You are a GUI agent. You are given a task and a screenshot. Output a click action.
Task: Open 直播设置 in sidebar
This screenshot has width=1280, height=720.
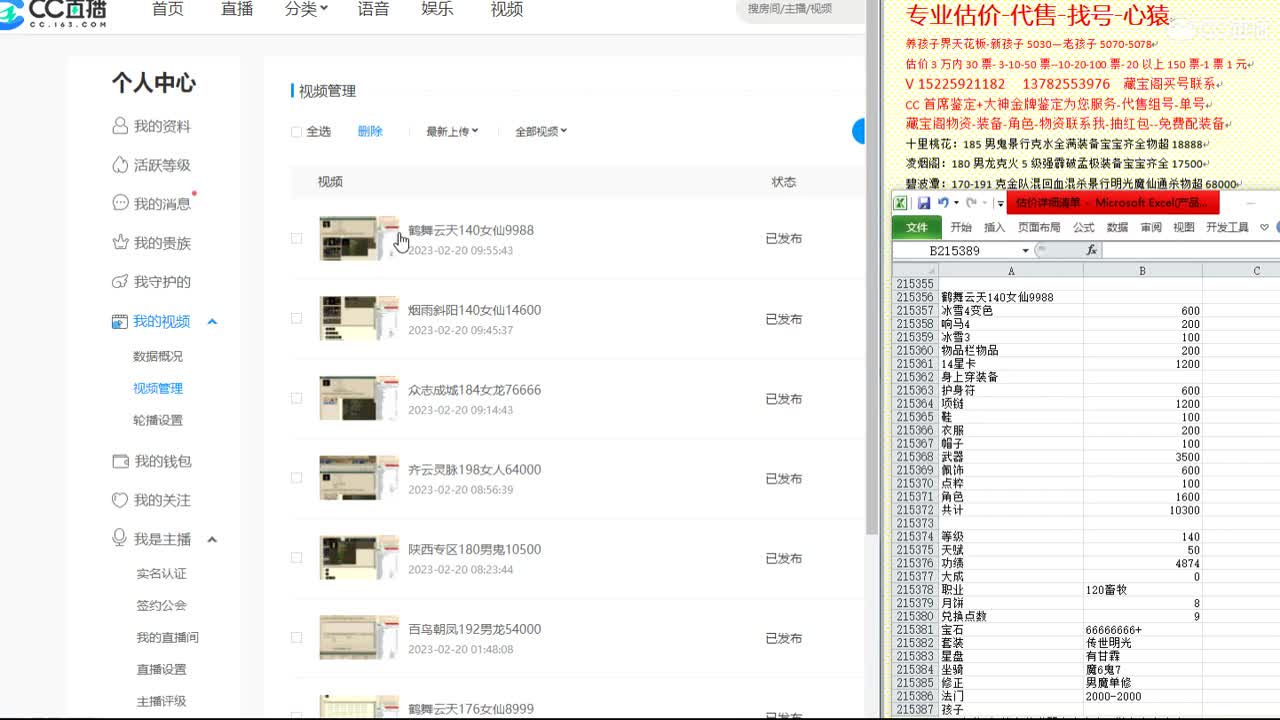(162, 669)
